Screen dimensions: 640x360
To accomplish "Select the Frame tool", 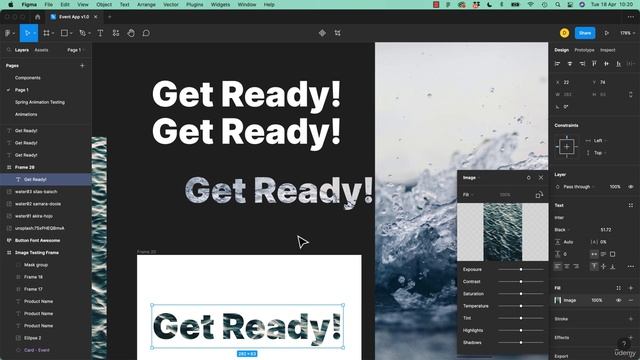I will point(47,33).
